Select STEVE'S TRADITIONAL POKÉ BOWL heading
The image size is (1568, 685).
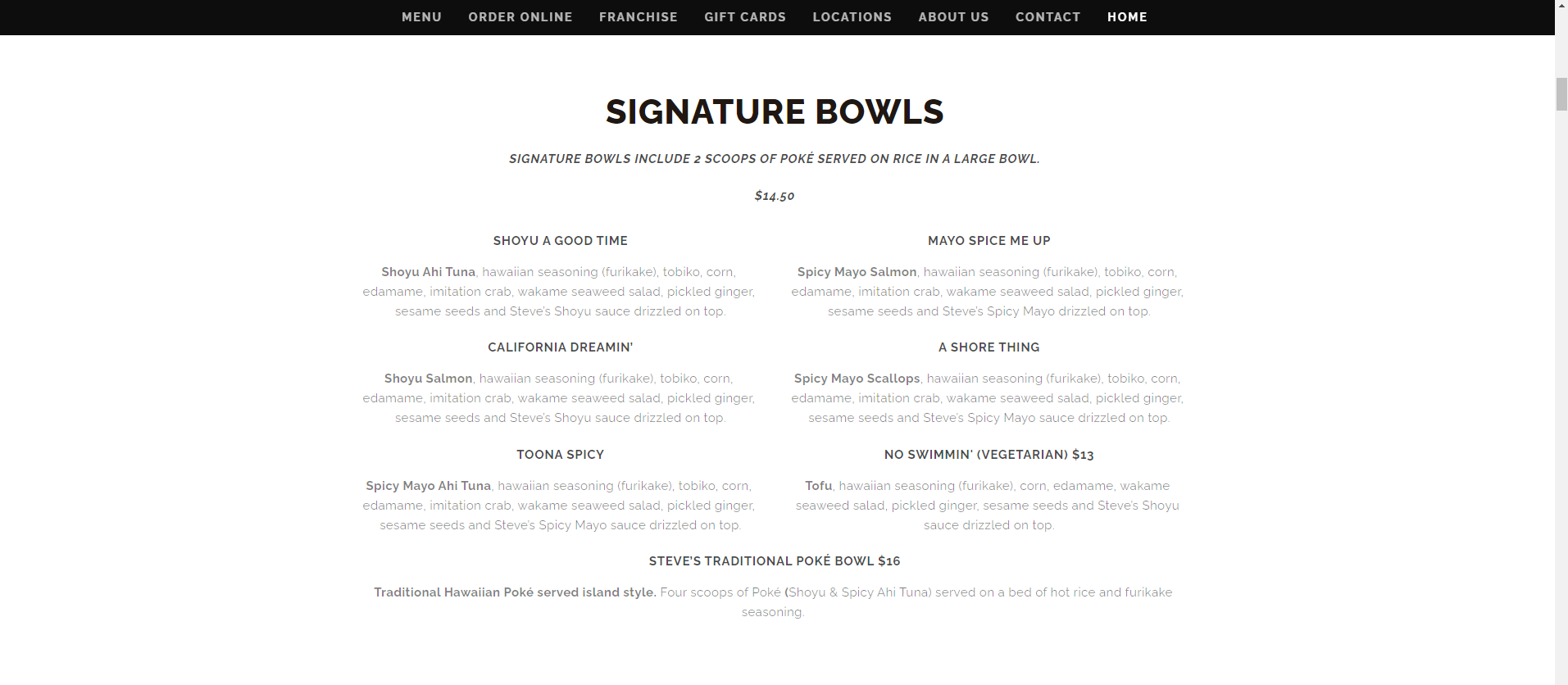pyautogui.click(x=773, y=561)
